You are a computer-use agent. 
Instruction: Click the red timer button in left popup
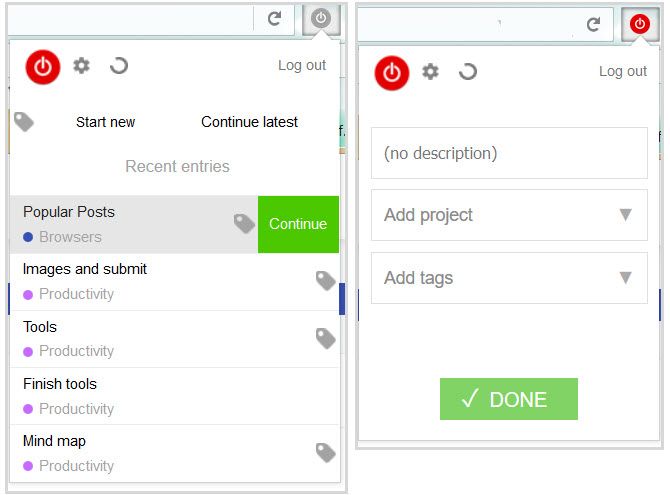tap(43, 67)
